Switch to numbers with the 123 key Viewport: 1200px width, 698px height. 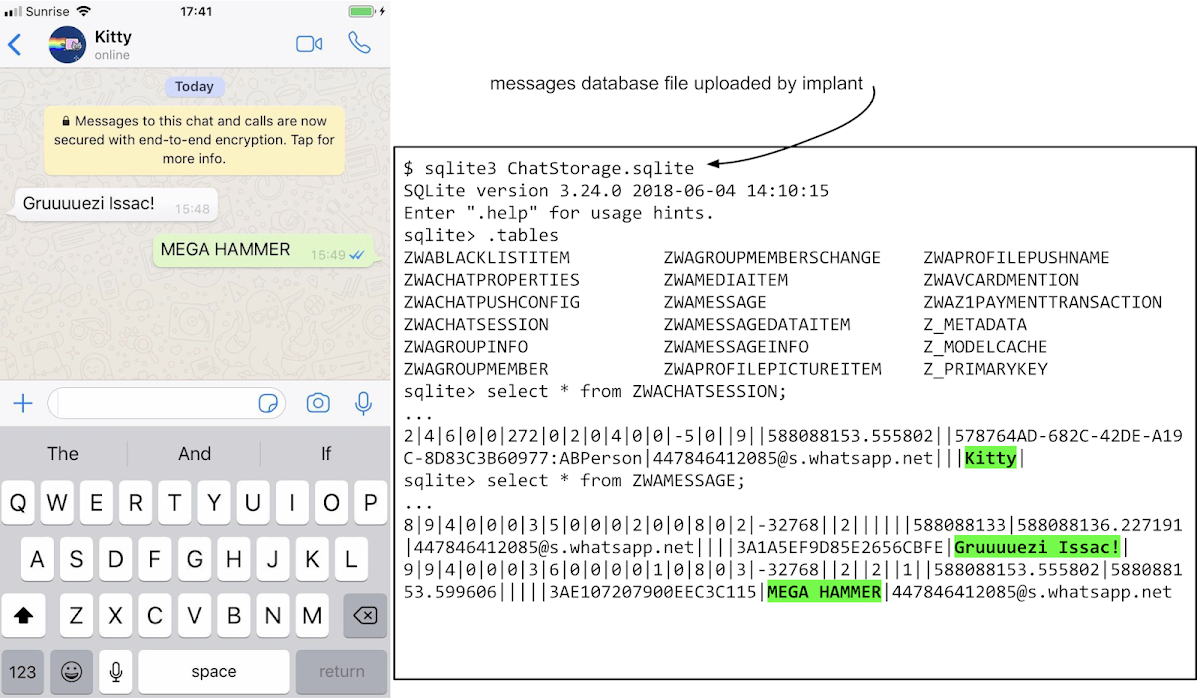24,671
